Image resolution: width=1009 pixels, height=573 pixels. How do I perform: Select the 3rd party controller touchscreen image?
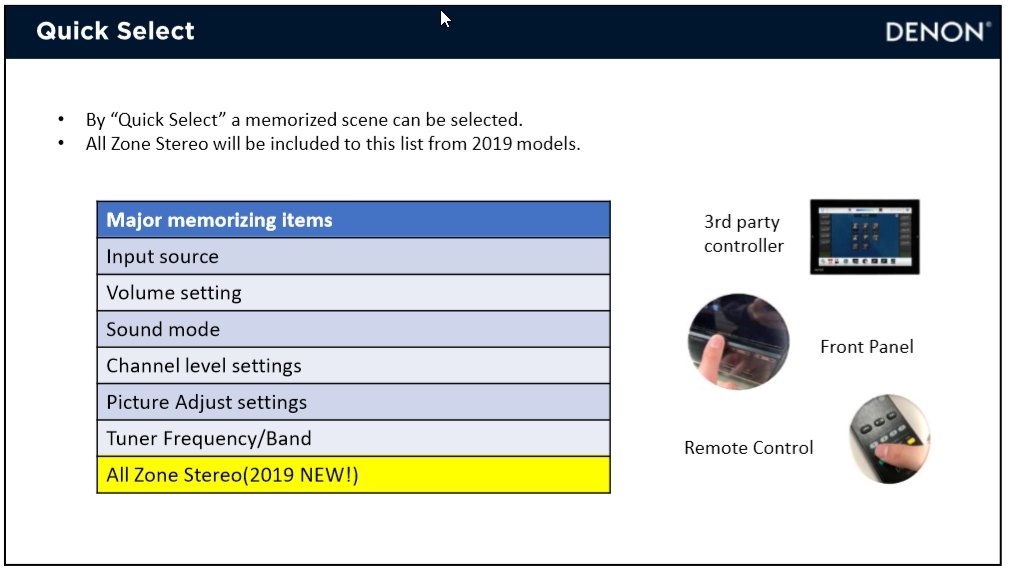pyautogui.click(x=864, y=237)
